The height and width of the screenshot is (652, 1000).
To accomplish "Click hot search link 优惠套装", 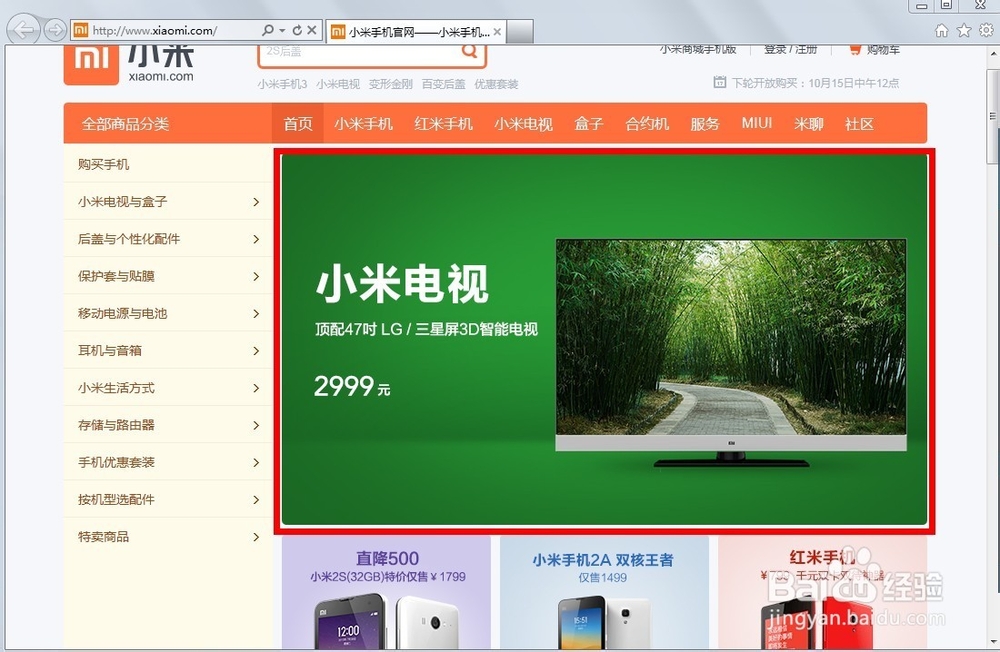I will [x=496, y=84].
